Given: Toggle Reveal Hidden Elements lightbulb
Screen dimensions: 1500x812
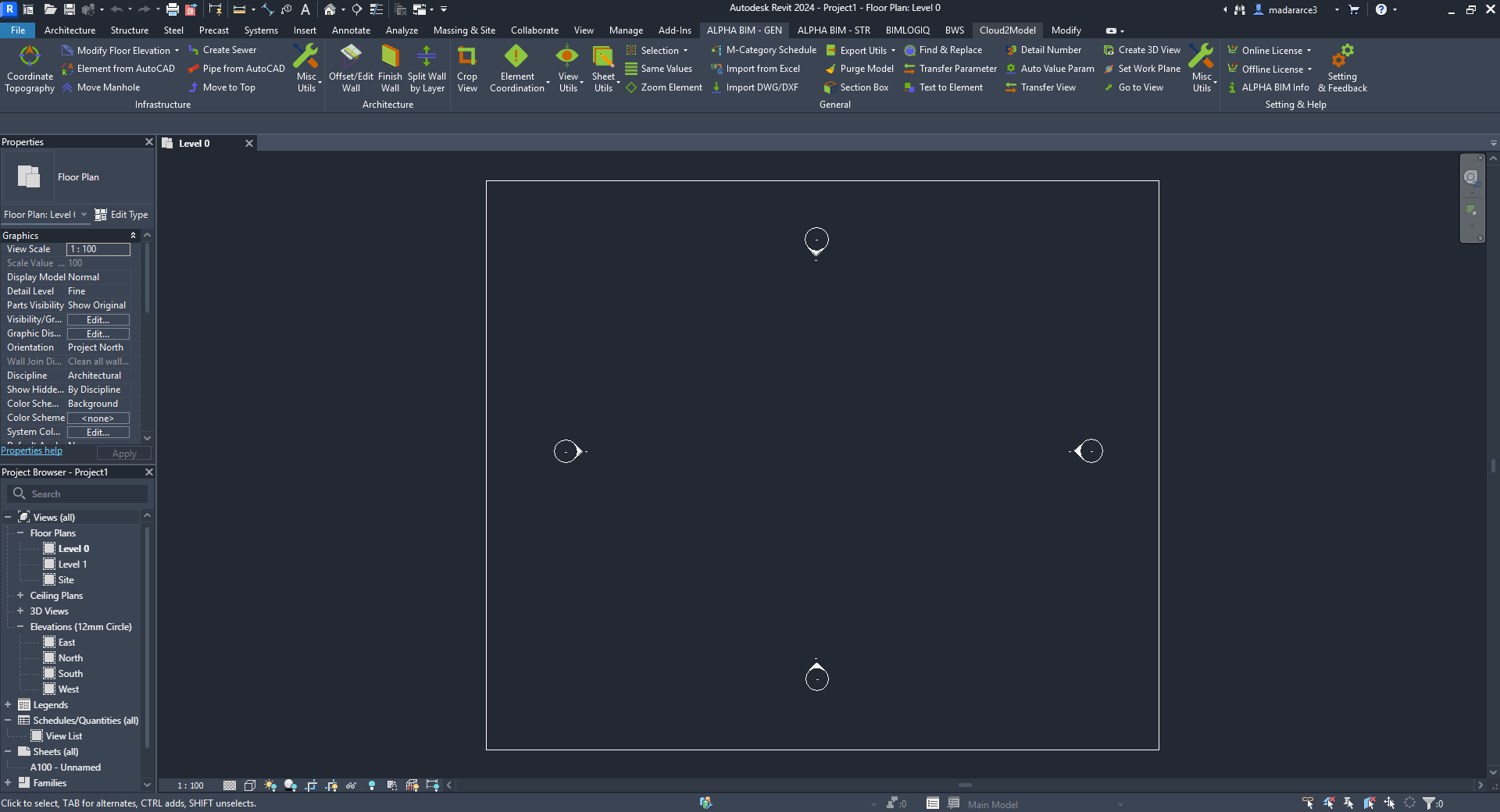Looking at the screenshot, I should click(372, 785).
